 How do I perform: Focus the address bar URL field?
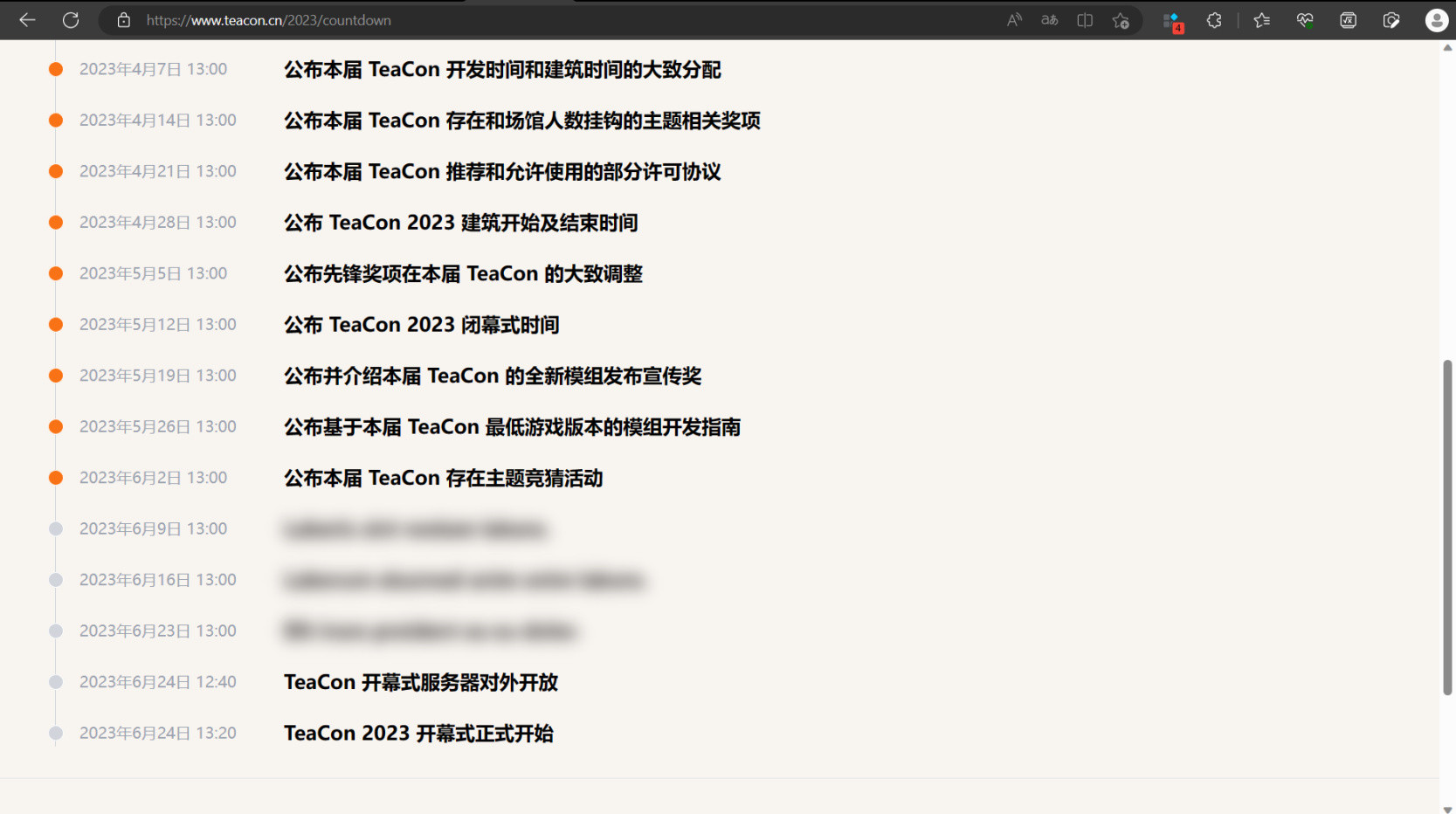[559, 20]
